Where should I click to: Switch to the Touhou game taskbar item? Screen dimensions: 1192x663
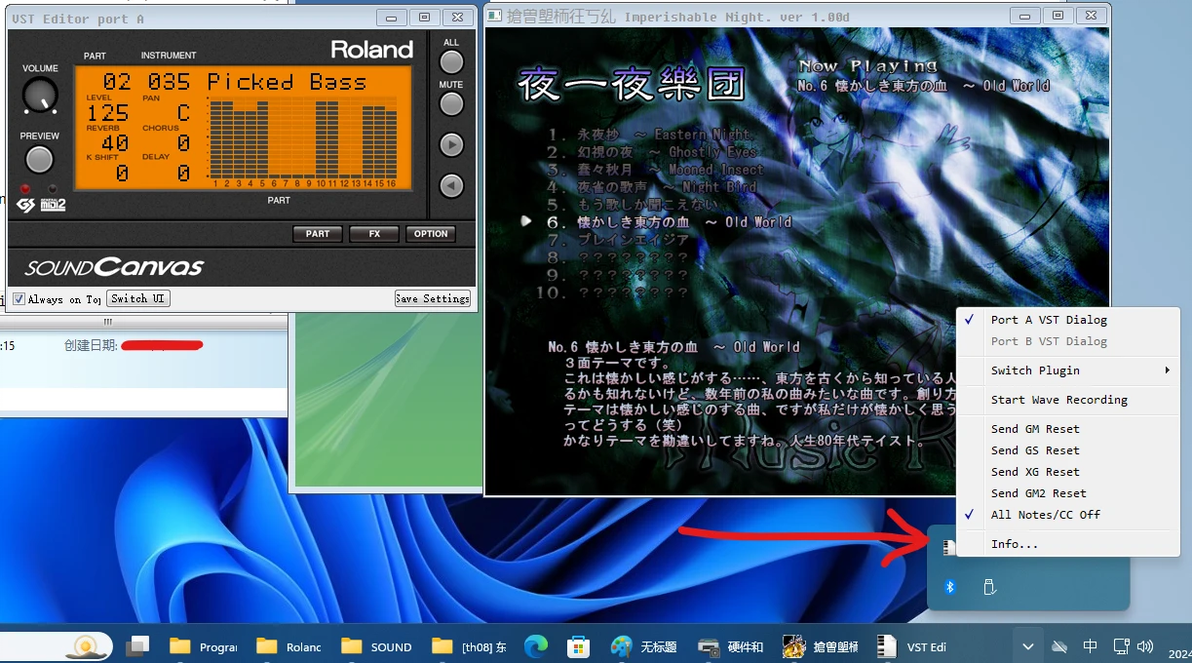pos(820,647)
